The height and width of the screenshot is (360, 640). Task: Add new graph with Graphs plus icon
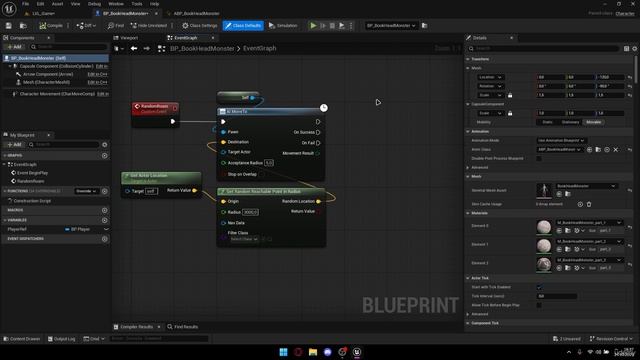105,156
